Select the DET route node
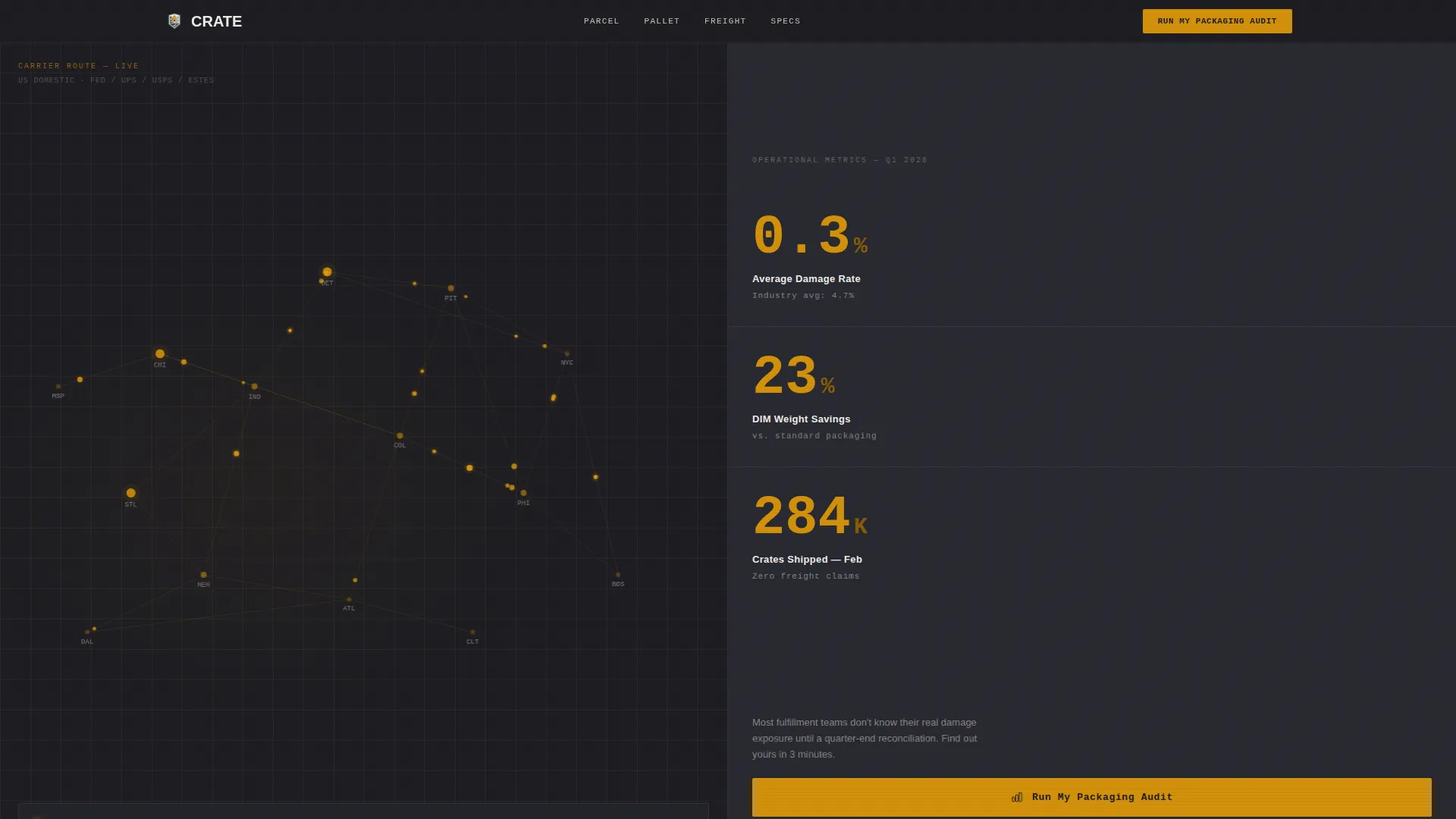Screen dimensions: 1456x819 coord(327,271)
